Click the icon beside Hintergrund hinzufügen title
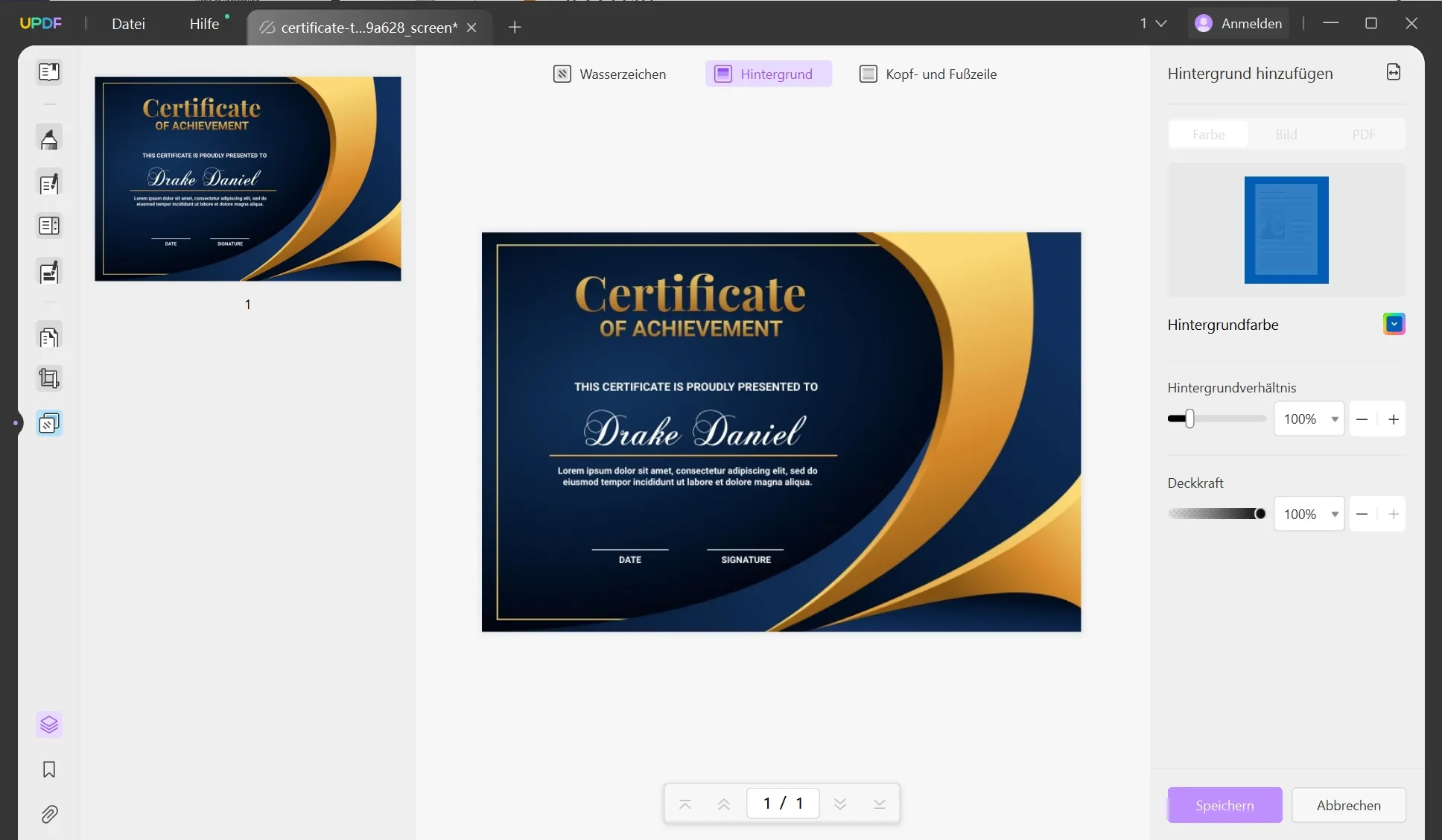Image resolution: width=1442 pixels, height=840 pixels. pos(1394,72)
